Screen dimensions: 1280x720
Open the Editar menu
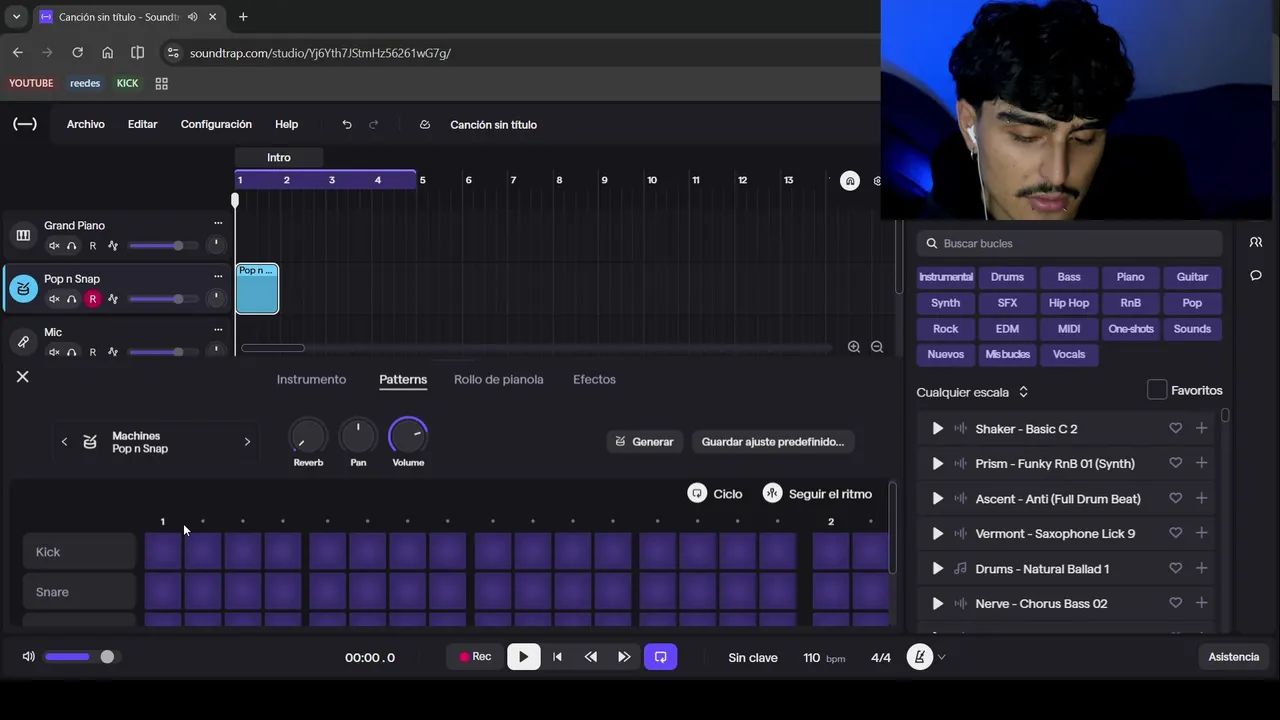pos(143,124)
